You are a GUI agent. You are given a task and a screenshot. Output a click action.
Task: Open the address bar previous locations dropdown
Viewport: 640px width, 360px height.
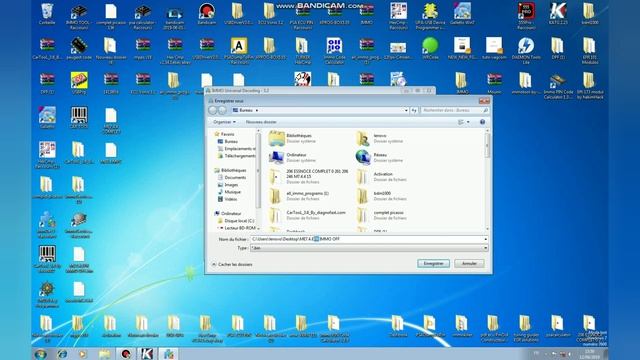pos(406,110)
